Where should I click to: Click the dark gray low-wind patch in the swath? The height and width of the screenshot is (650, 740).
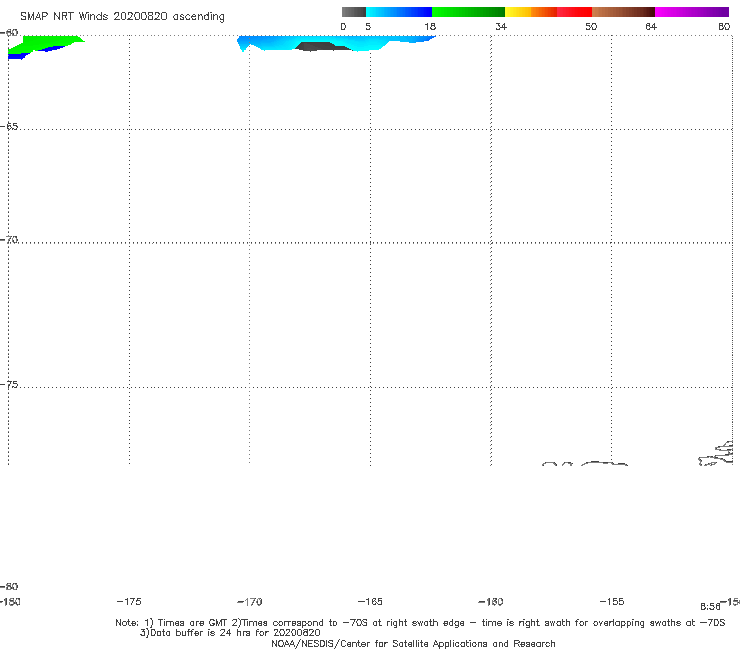point(322,46)
